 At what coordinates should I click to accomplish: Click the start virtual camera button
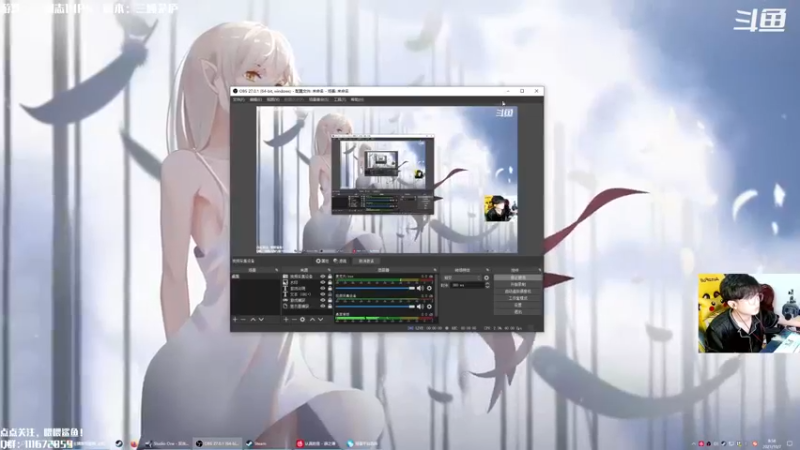pos(518,291)
